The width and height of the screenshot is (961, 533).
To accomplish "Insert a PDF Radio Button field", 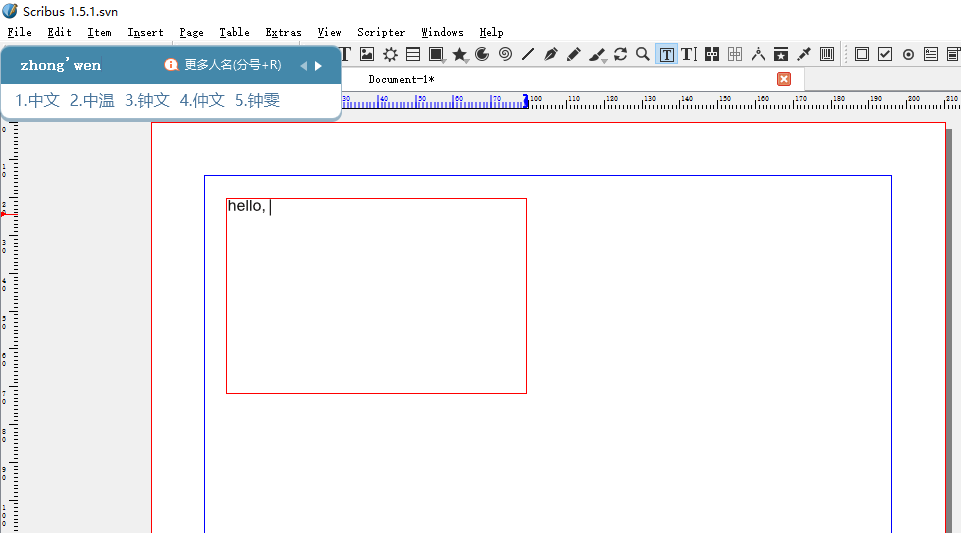I will click(908, 54).
